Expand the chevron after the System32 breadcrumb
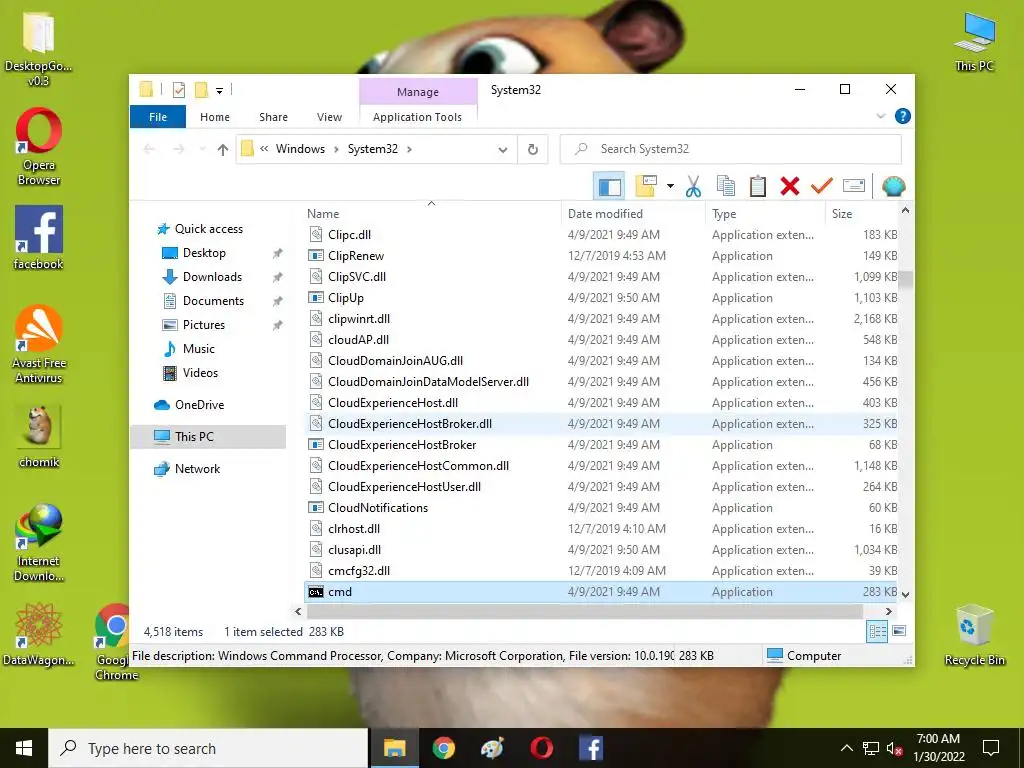The height and width of the screenshot is (768, 1024). (409, 150)
